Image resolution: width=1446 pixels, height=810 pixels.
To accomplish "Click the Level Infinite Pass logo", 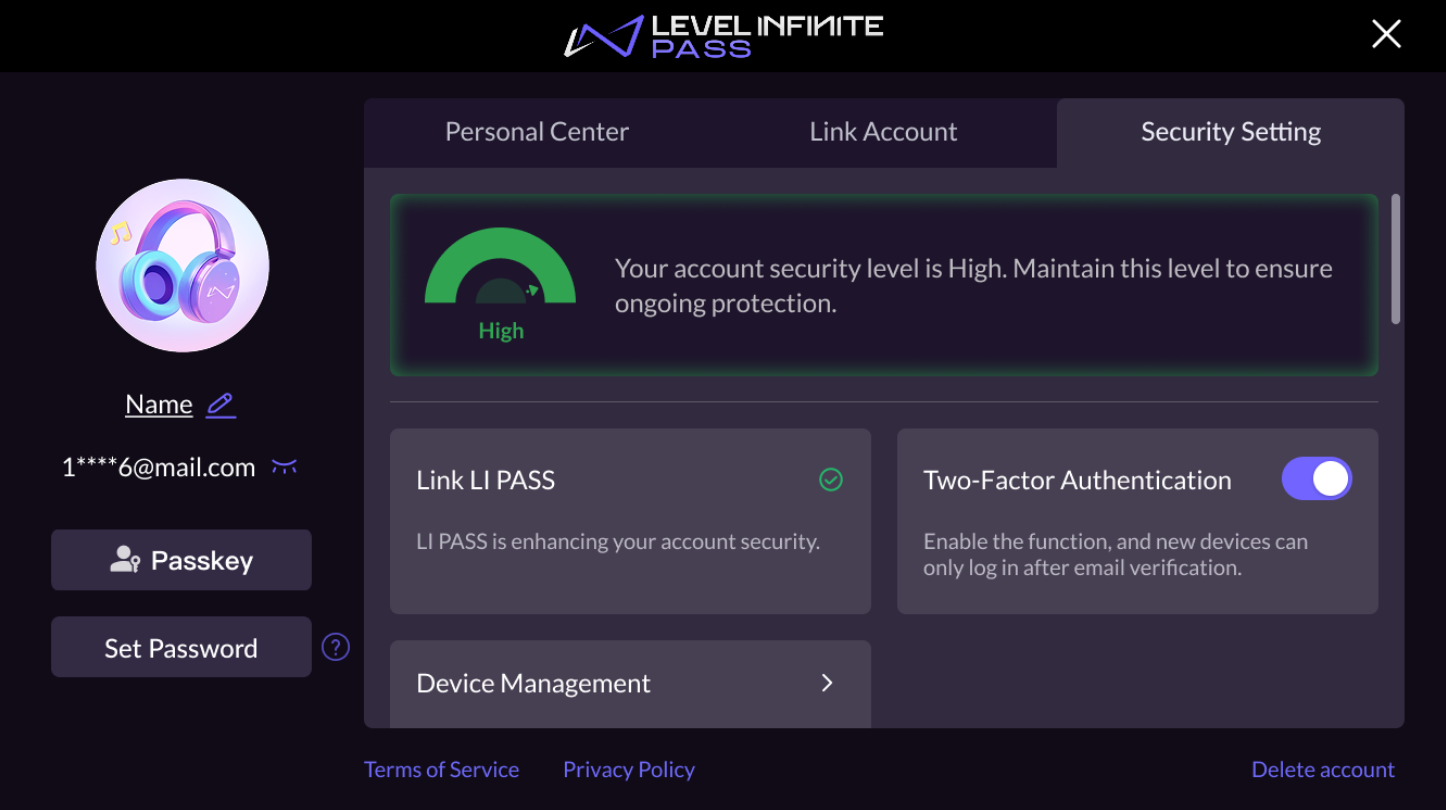I will [725, 35].
